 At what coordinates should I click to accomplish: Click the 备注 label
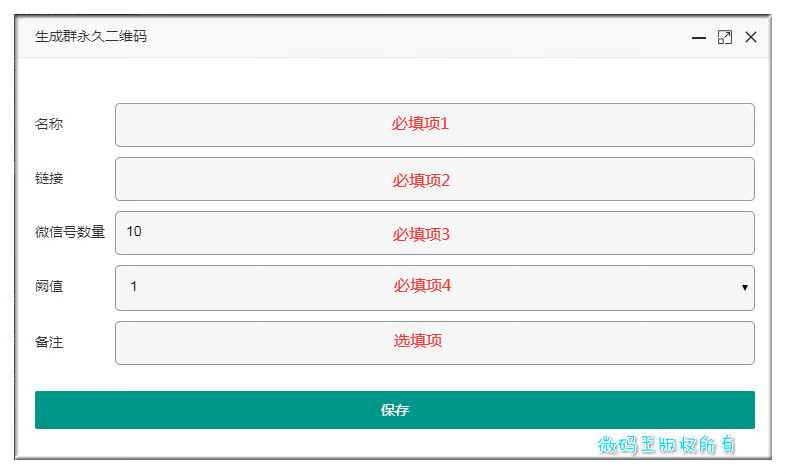[49, 342]
